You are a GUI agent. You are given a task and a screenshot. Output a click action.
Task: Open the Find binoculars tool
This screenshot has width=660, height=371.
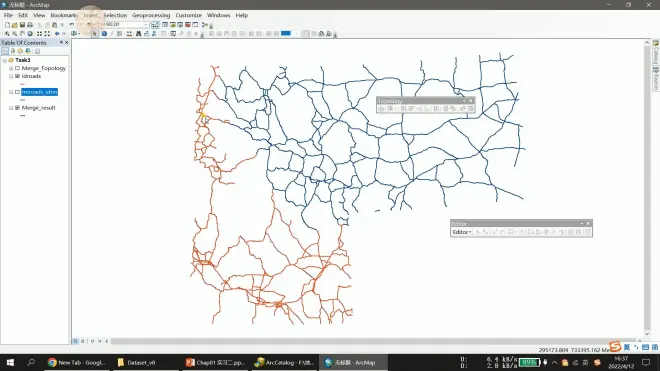[138, 34]
